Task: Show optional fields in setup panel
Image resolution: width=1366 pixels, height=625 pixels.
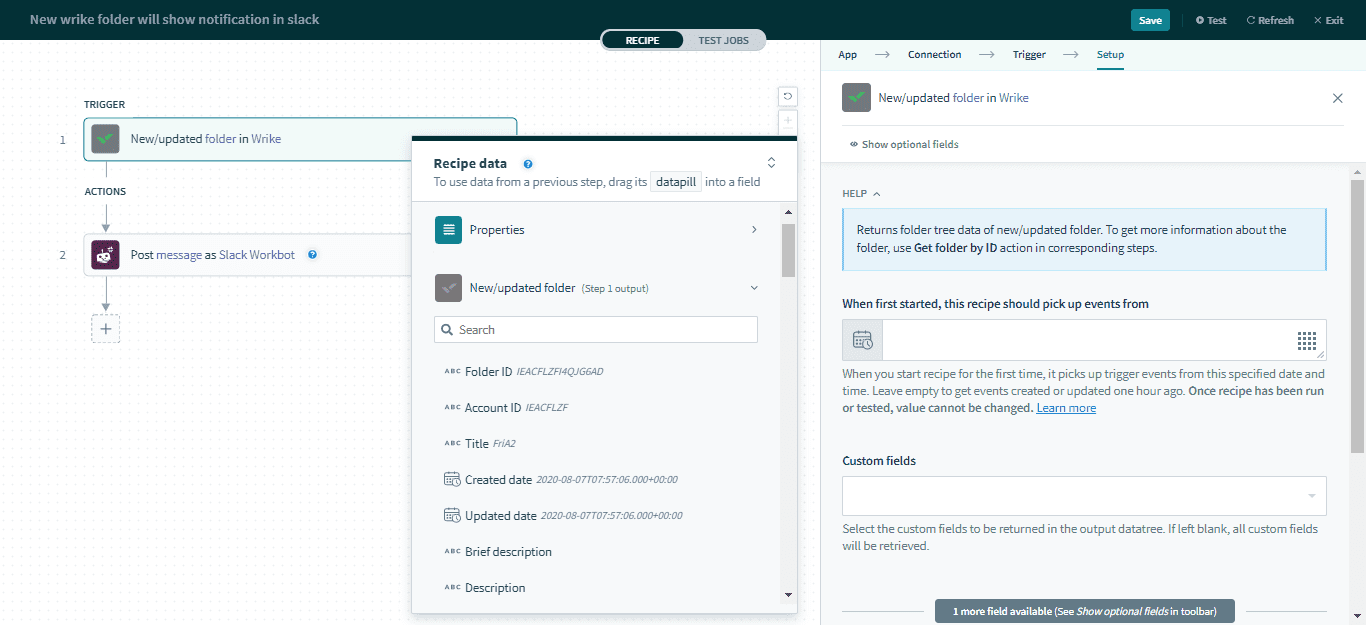Action: [904, 145]
